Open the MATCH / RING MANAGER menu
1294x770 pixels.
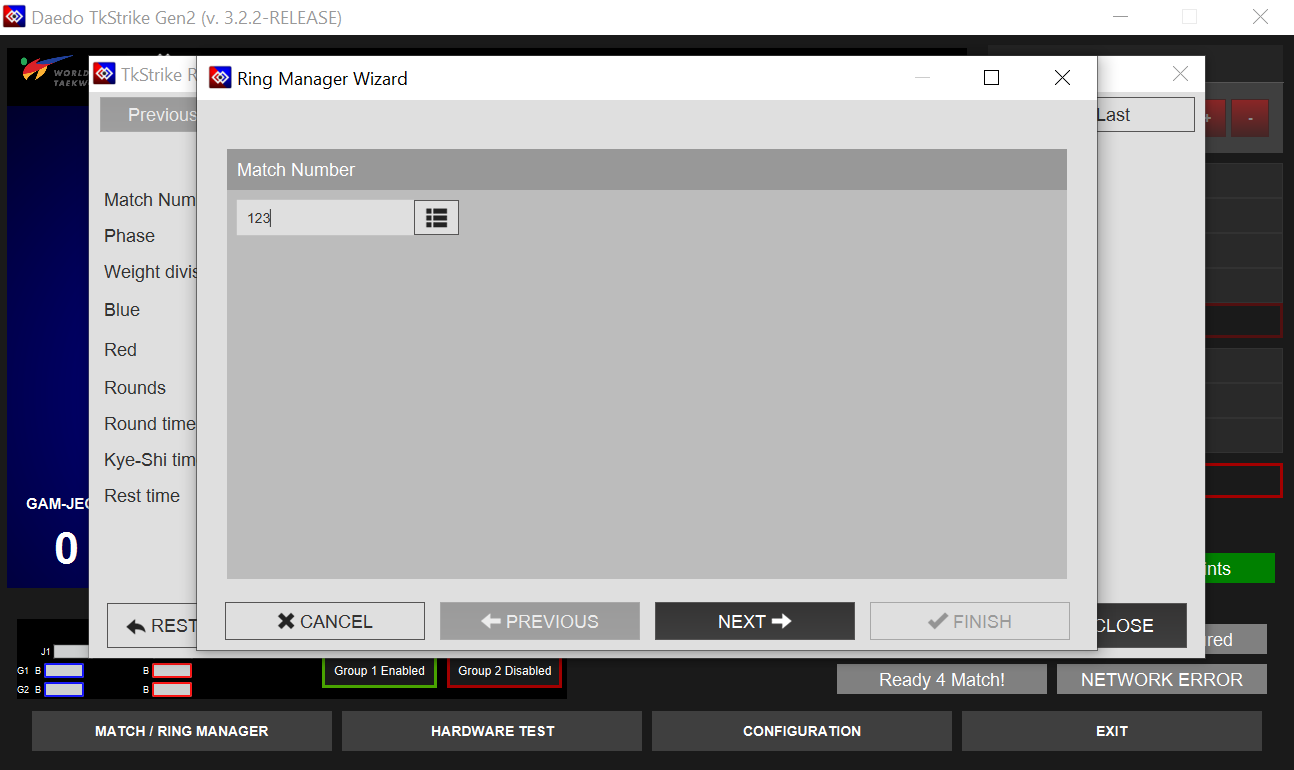point(181,731)
